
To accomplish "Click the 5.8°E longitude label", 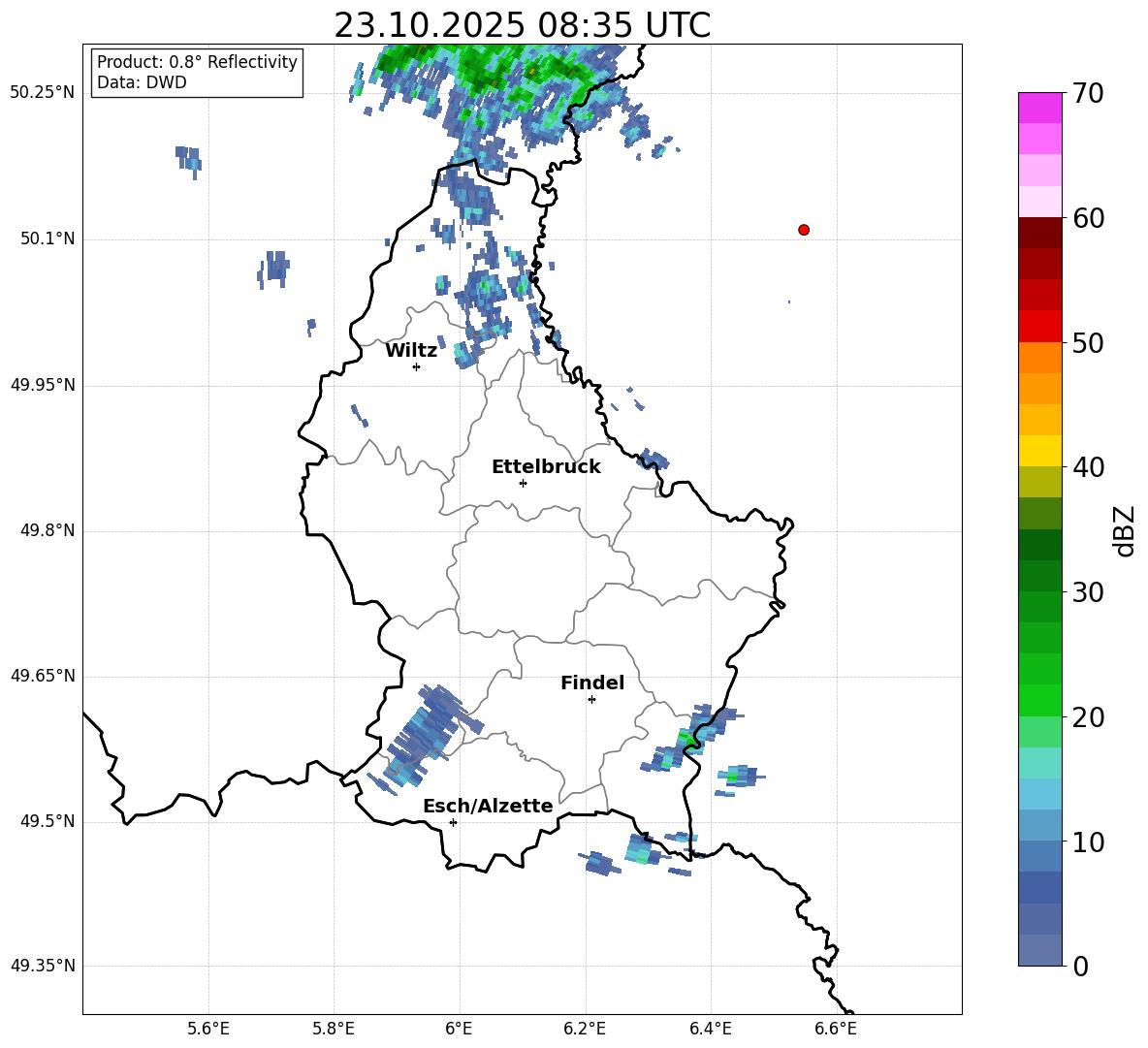I will click(x=334, y=1029).
